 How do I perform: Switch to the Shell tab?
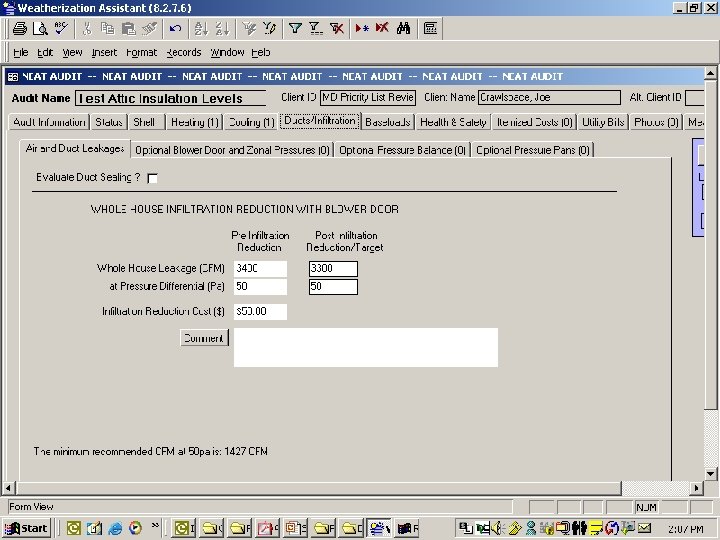pyautogui.click(x=144, y=122)
